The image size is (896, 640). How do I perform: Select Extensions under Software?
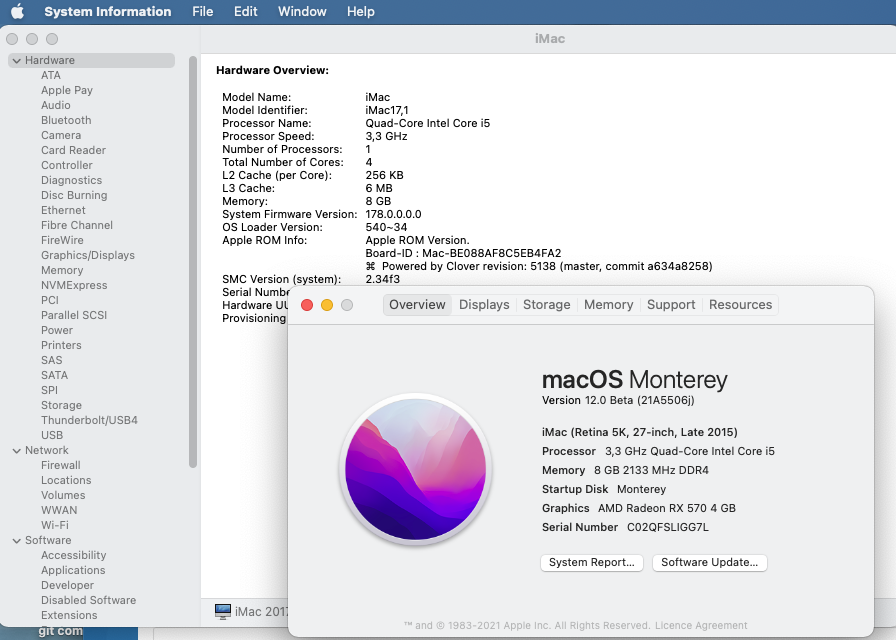(x=69, y=615)
